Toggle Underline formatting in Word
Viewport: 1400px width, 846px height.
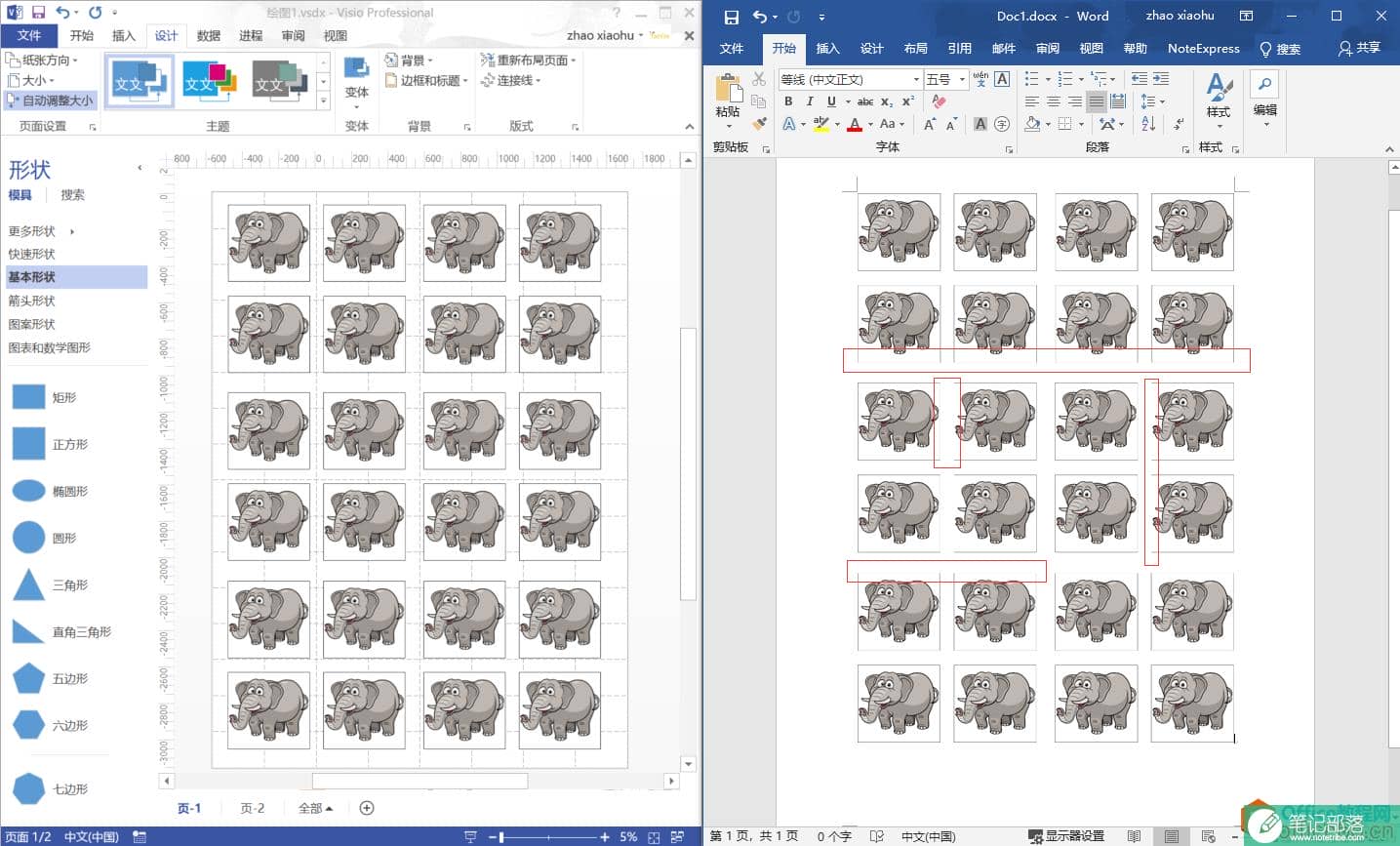(831, 101)
